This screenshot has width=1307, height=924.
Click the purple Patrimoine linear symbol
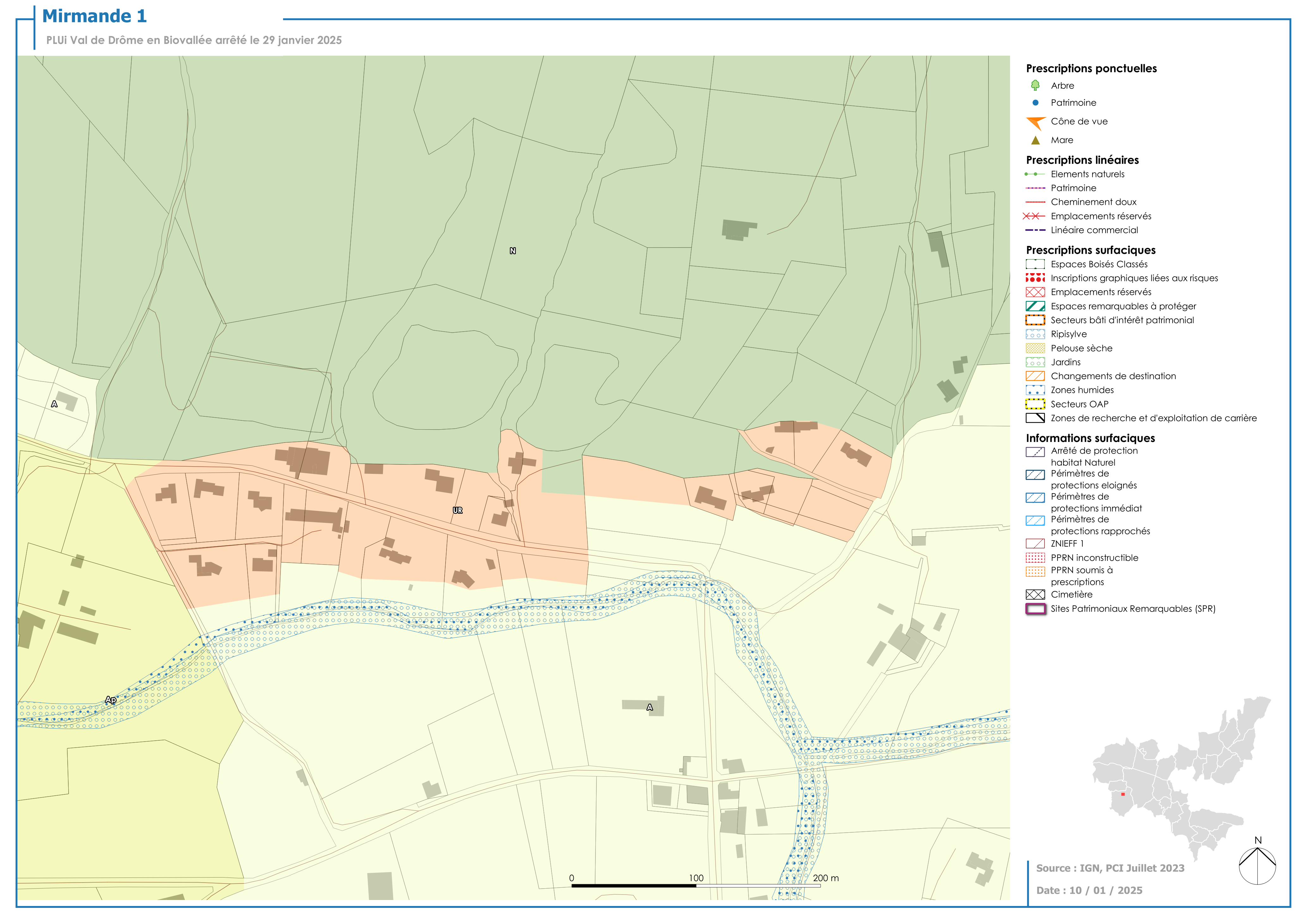pos(1035,188)
